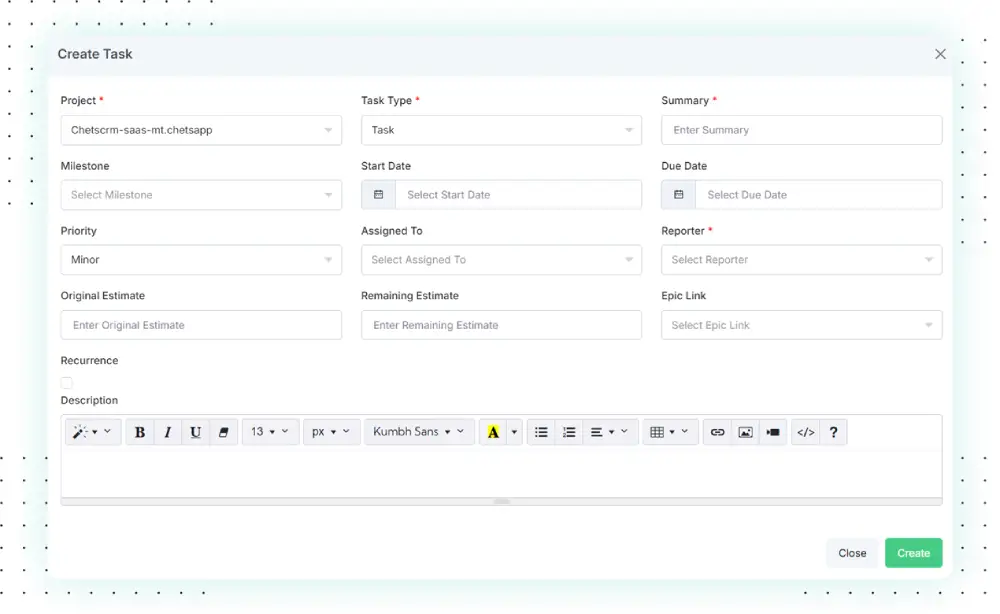
Task: Apply the yellow highlight text color
Action: click(493, 432)
